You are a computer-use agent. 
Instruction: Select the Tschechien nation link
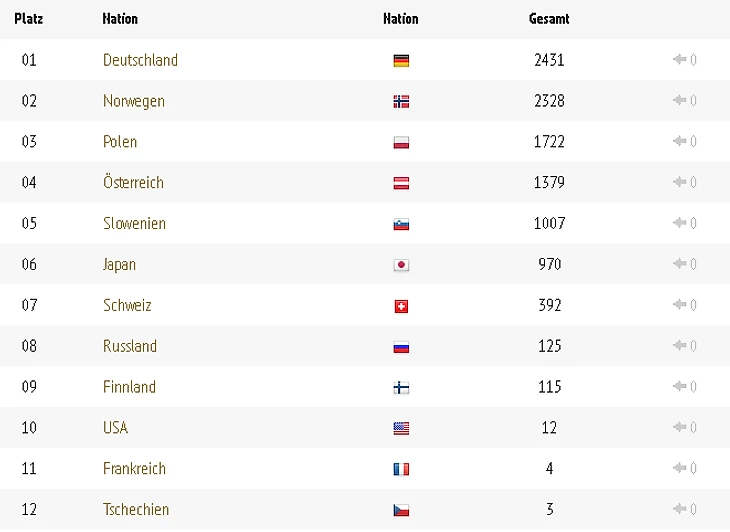[136, 509]
